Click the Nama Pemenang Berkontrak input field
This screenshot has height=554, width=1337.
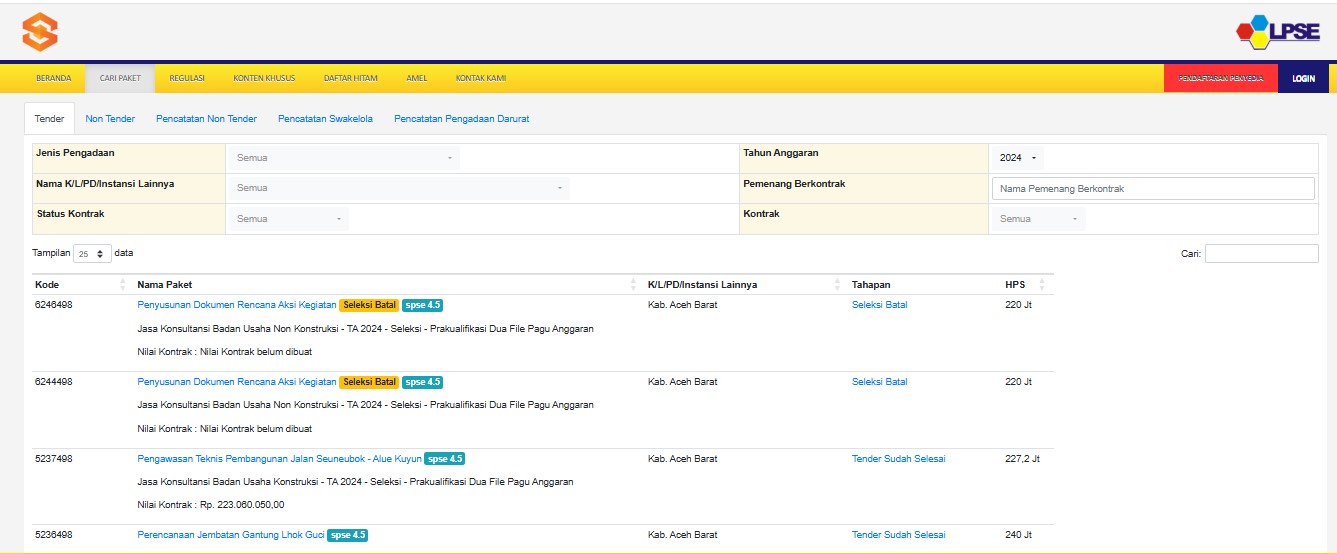[x=1152, y=189]
